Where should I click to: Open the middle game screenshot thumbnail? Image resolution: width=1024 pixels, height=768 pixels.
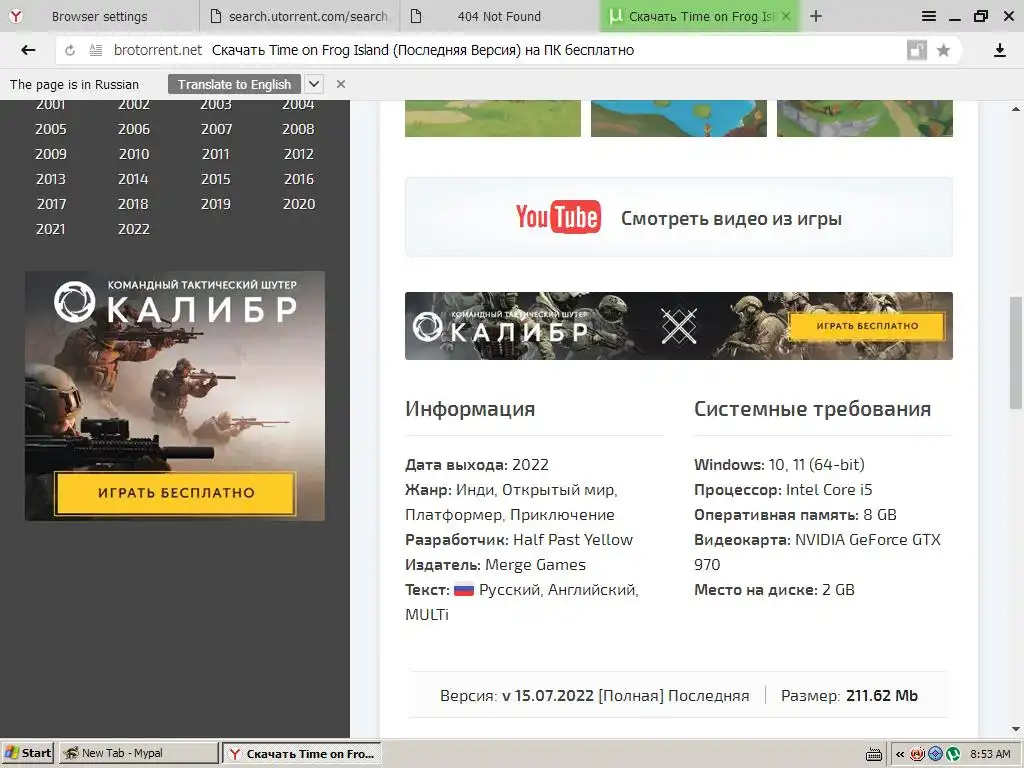point(679,118)
